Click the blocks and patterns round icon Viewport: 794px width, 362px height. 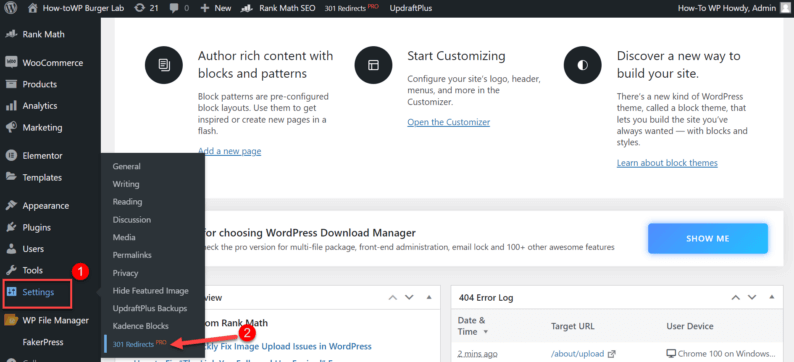click(164, 65)
